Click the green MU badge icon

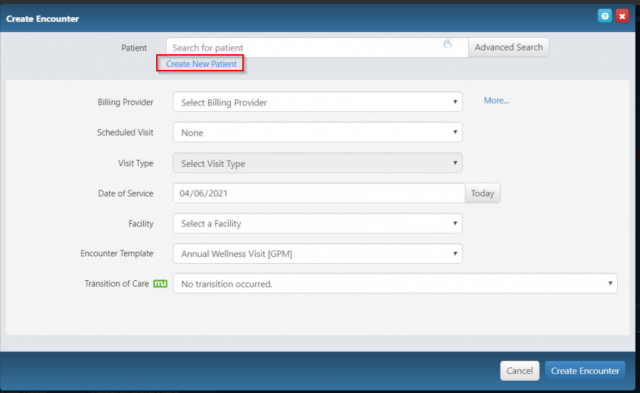point(160,283)
